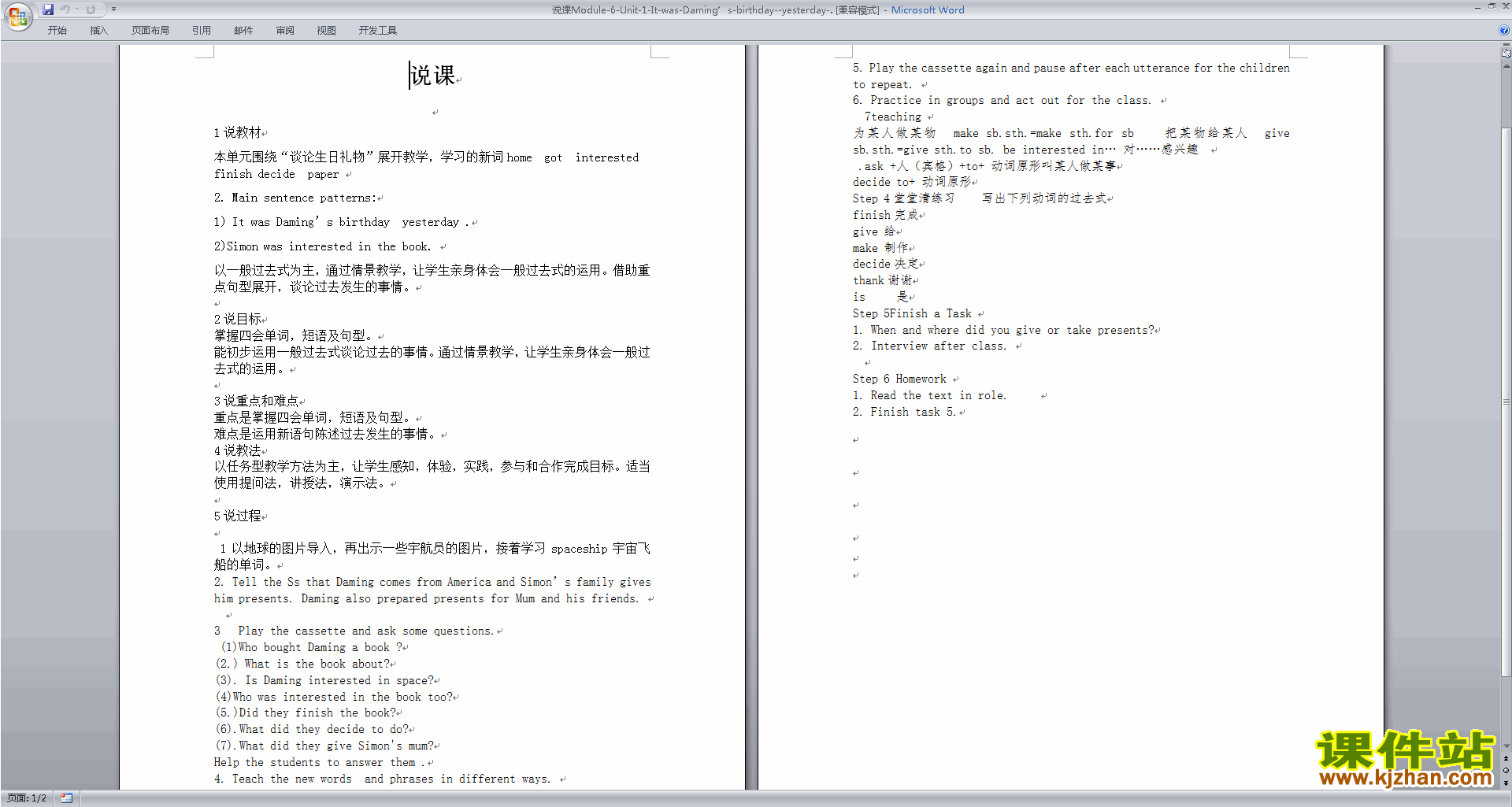Click the '7teaching' line on page two
The height and width of the screenshot is (807, 1512).
(893, 117)
